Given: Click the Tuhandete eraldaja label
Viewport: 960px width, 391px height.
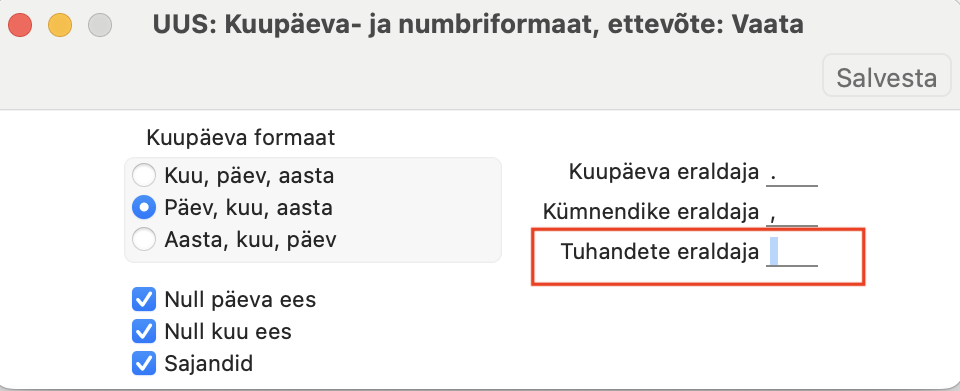Looking at the screenshot, I should point(660,251).
